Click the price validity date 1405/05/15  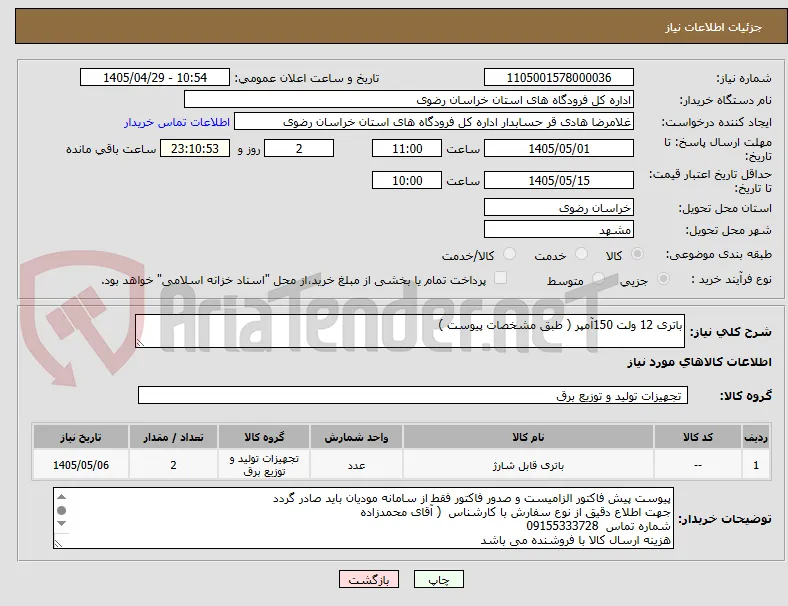(558, 180)
